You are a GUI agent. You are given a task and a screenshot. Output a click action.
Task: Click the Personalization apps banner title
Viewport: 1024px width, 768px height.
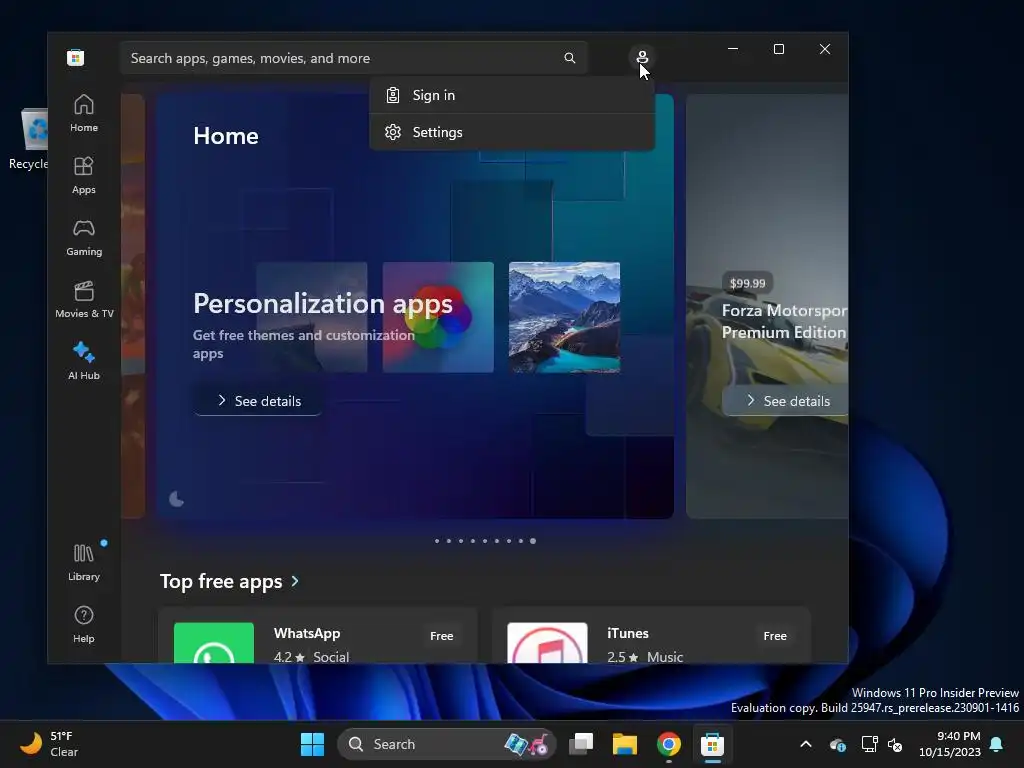(x=323, y=304)
